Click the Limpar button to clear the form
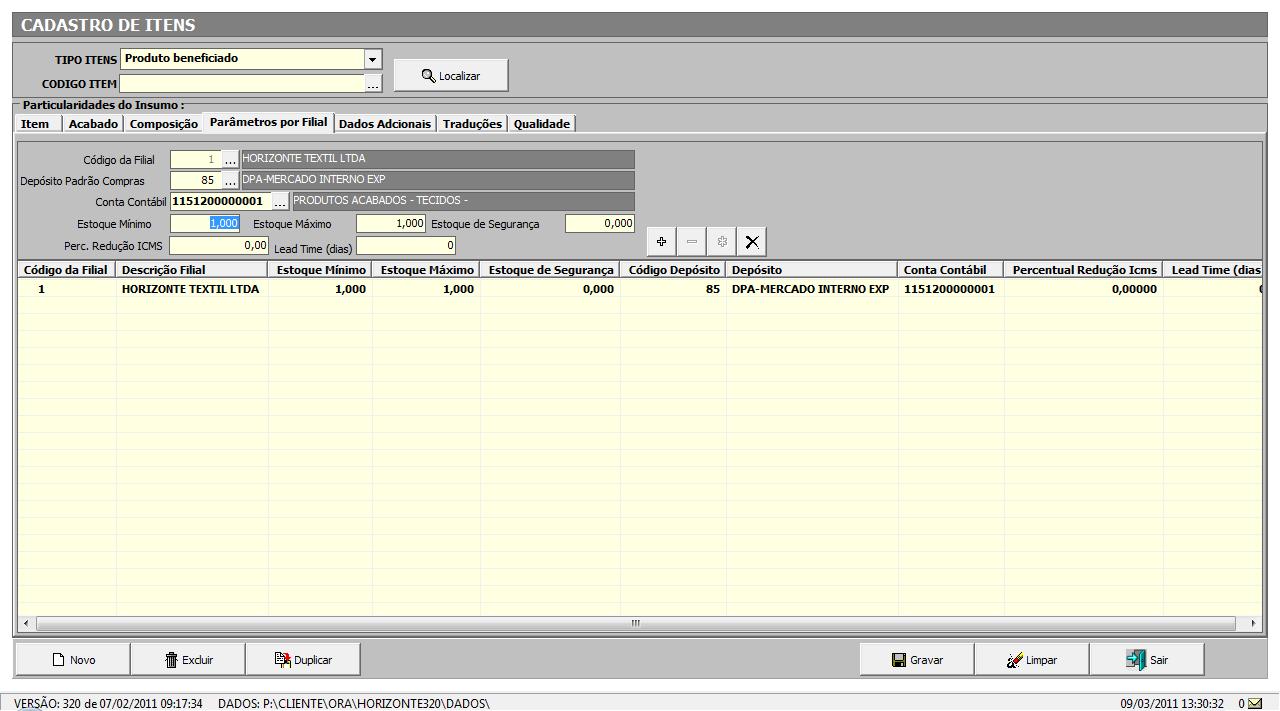The height and width of the screenshot is (711, 1280). coord(1031,660)
